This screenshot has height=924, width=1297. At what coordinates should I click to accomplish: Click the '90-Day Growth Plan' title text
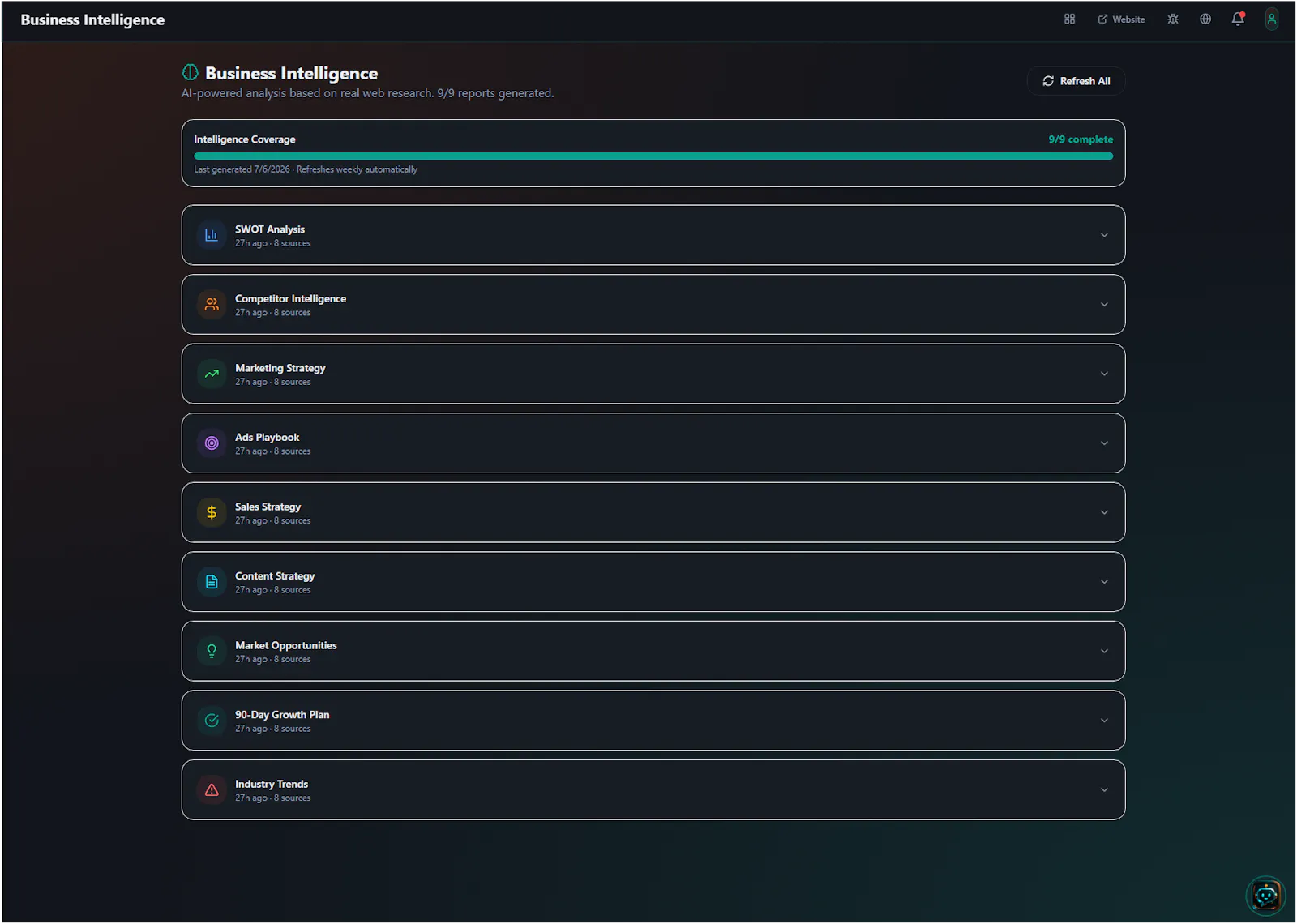coord(282,715)
